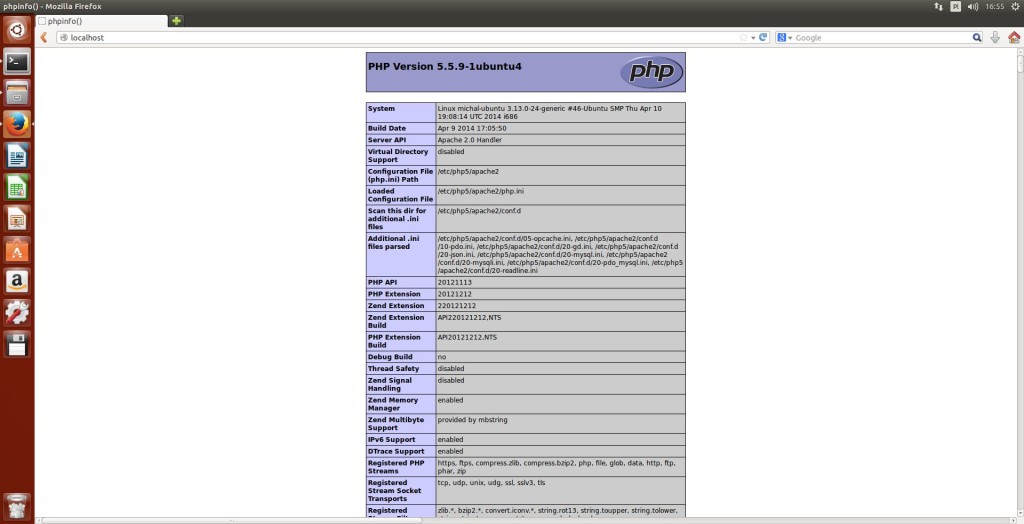Image resolution: width=1024 pixels, height=524 pixels.
Task: Select the phpinfo() tab
Action: coord(101,21)
